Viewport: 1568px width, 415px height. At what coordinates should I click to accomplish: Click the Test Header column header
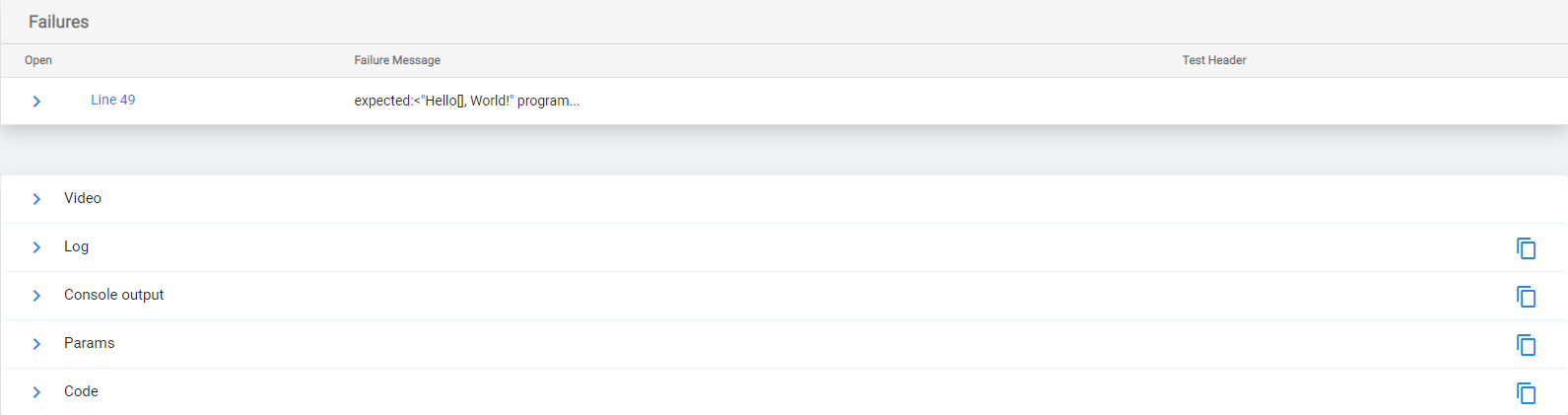click(x=1214, y=60)
